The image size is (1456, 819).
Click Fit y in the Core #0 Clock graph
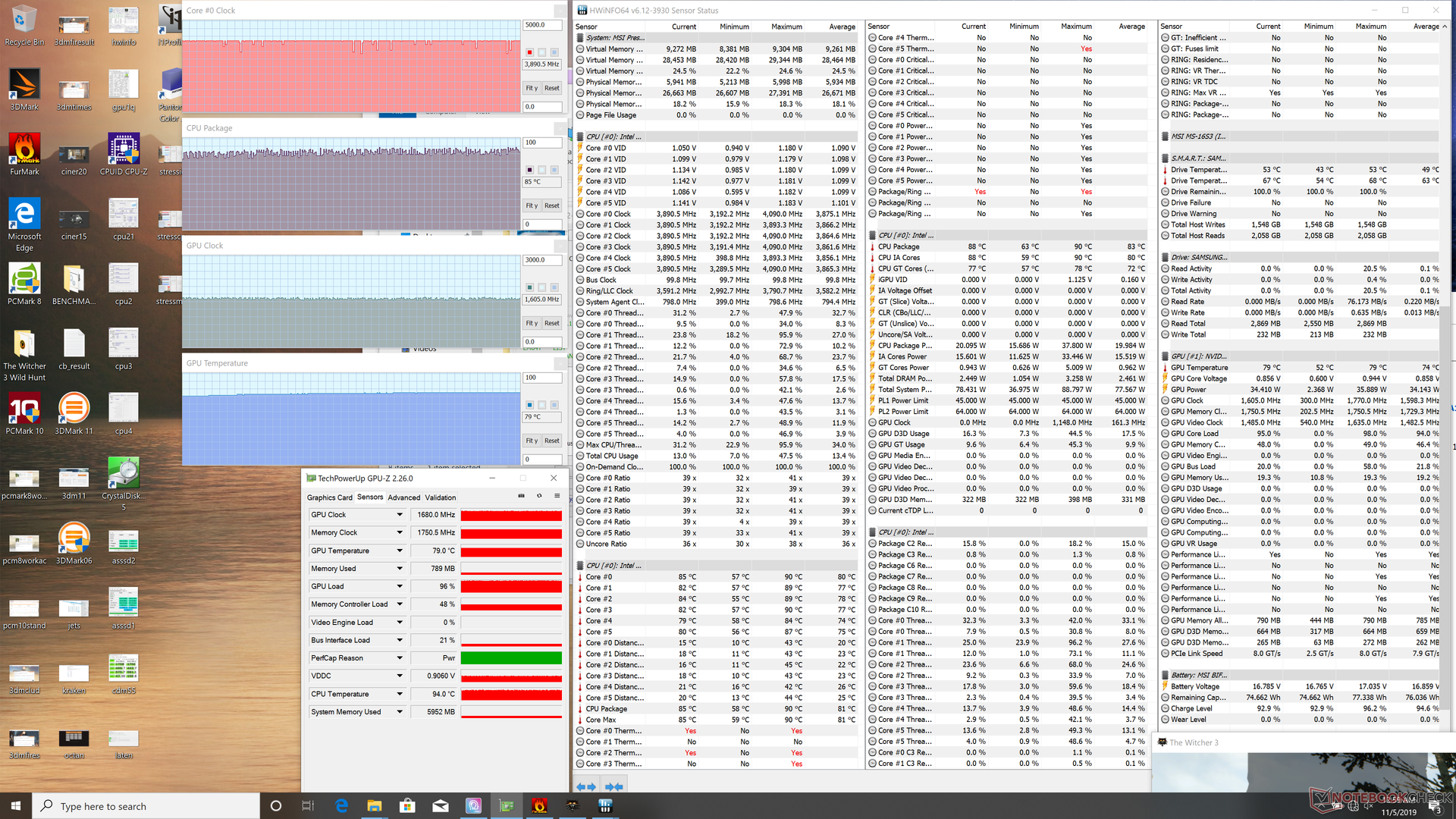pos(532,88)
